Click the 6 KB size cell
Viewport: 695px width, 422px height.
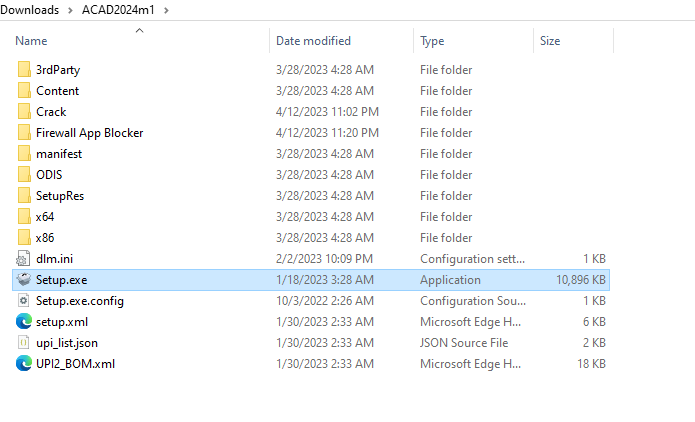click(594, 321)
